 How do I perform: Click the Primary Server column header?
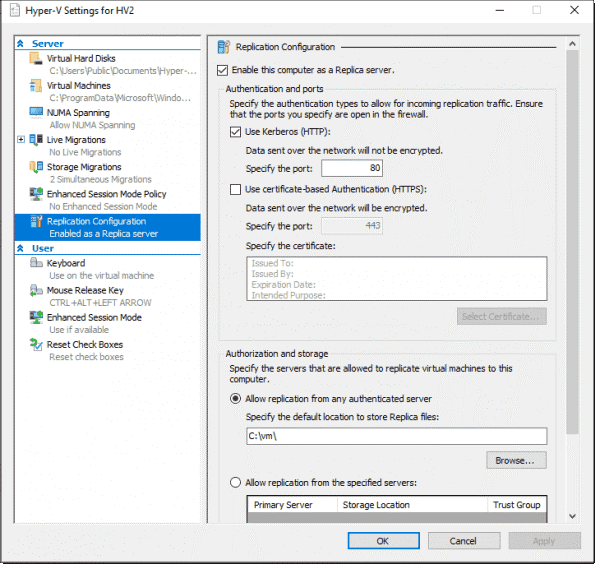point(292,505)
